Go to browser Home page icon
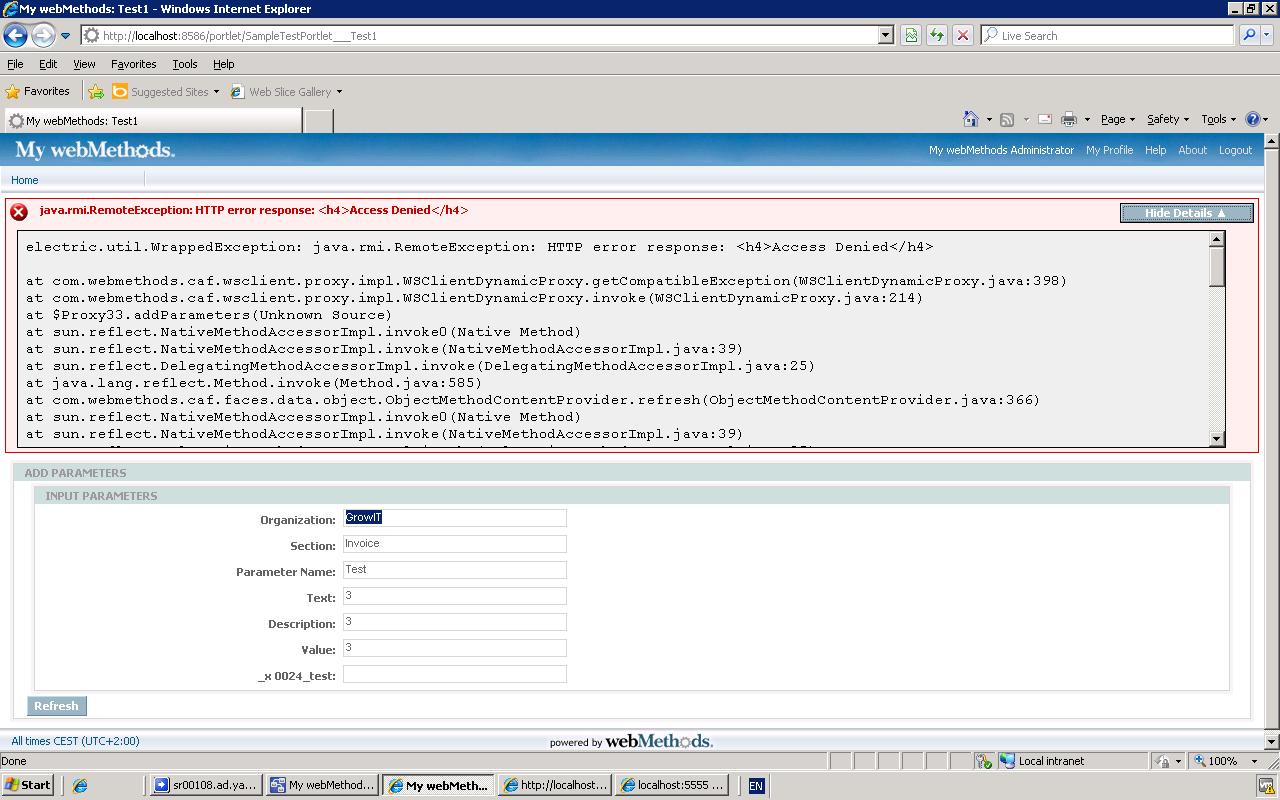The image size is (1280, 800). pos(970,119)
